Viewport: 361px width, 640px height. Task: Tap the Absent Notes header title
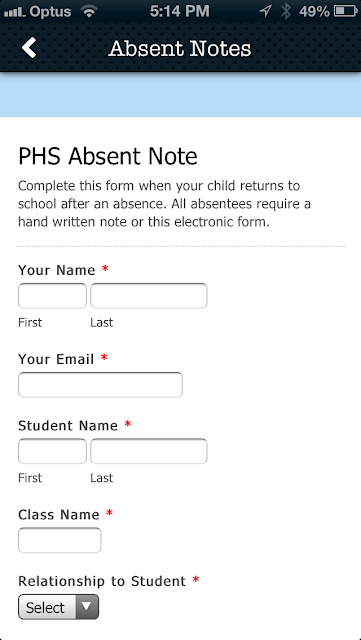(180, 49)
